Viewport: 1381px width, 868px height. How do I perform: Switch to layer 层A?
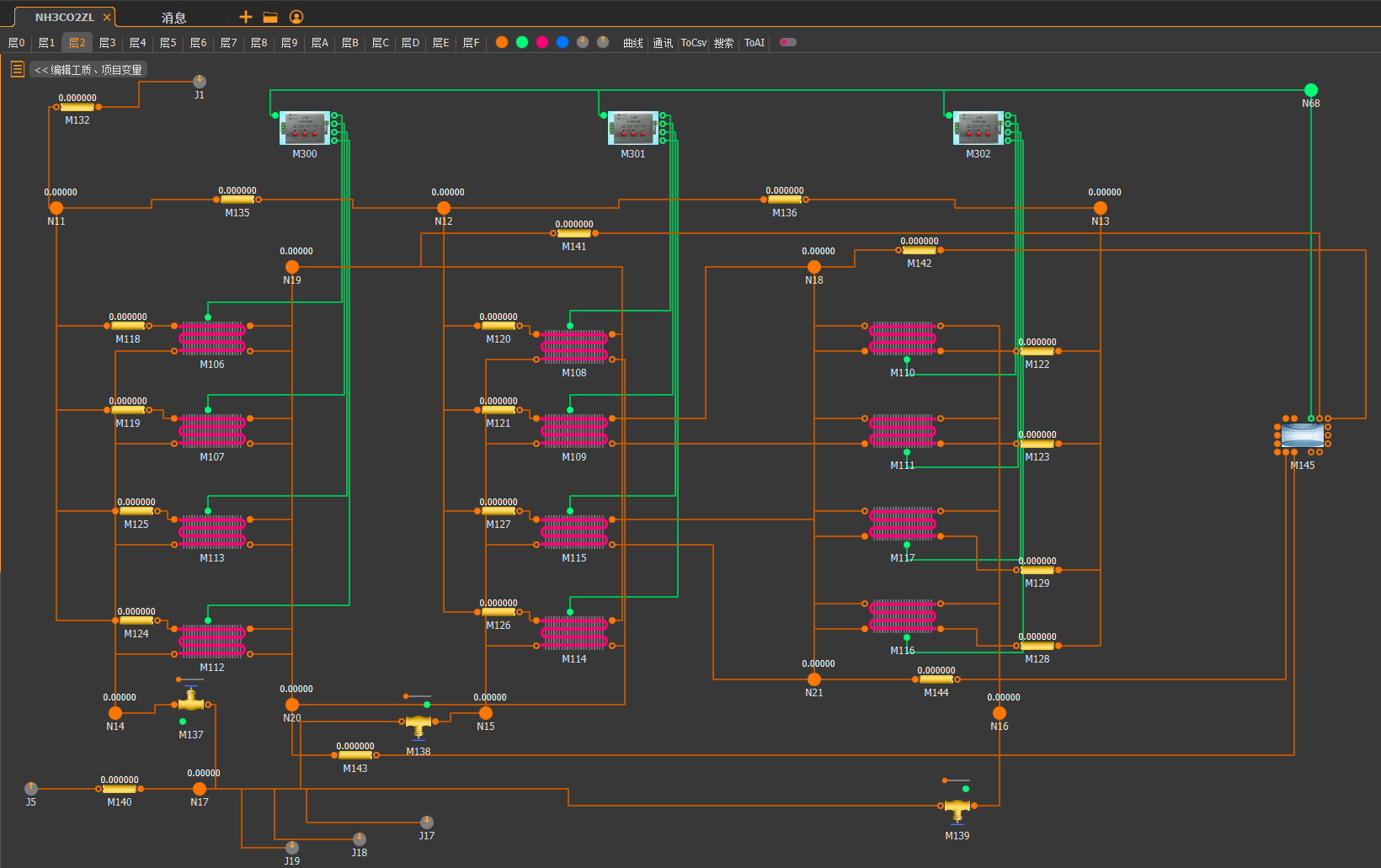click(320, 43)
